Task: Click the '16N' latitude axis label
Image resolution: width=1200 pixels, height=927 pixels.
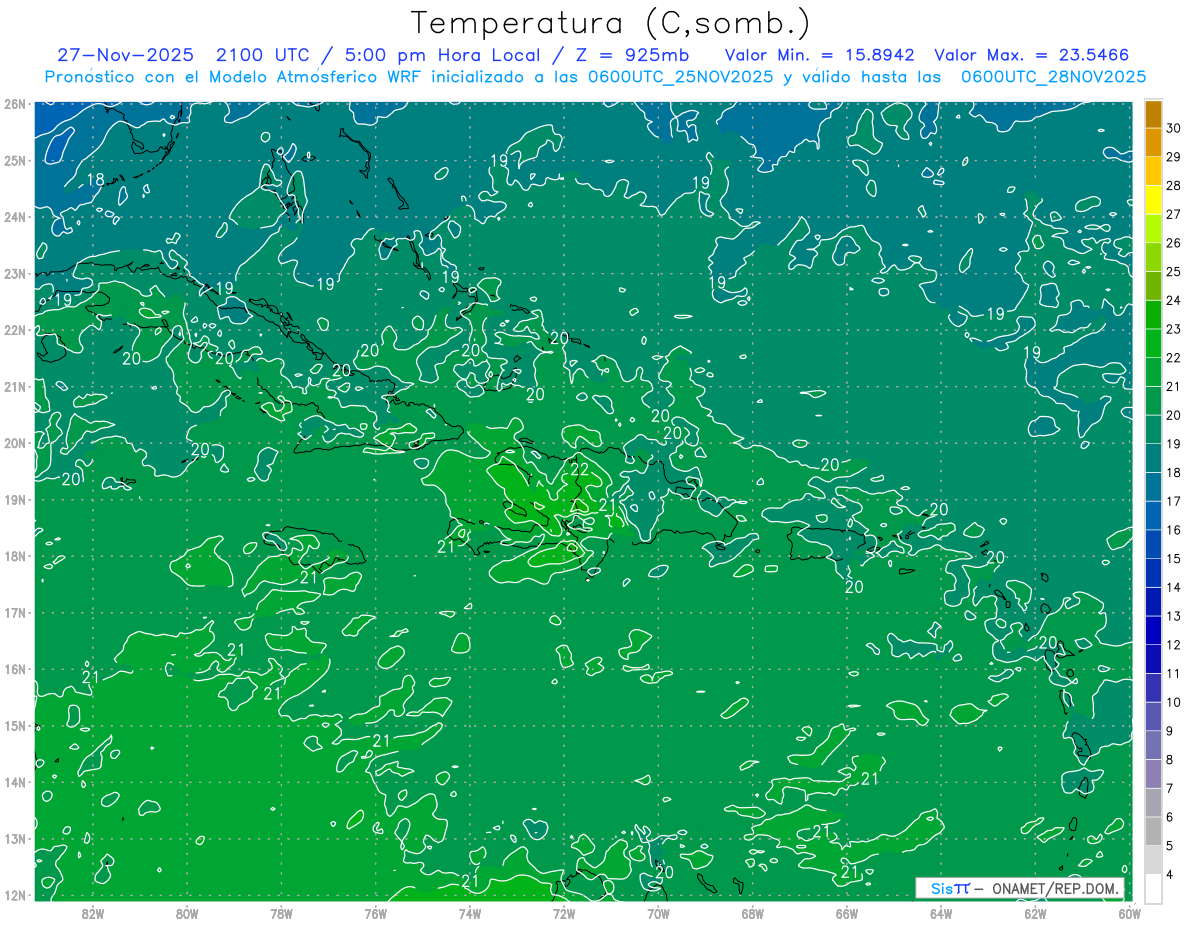Action: 14,669
